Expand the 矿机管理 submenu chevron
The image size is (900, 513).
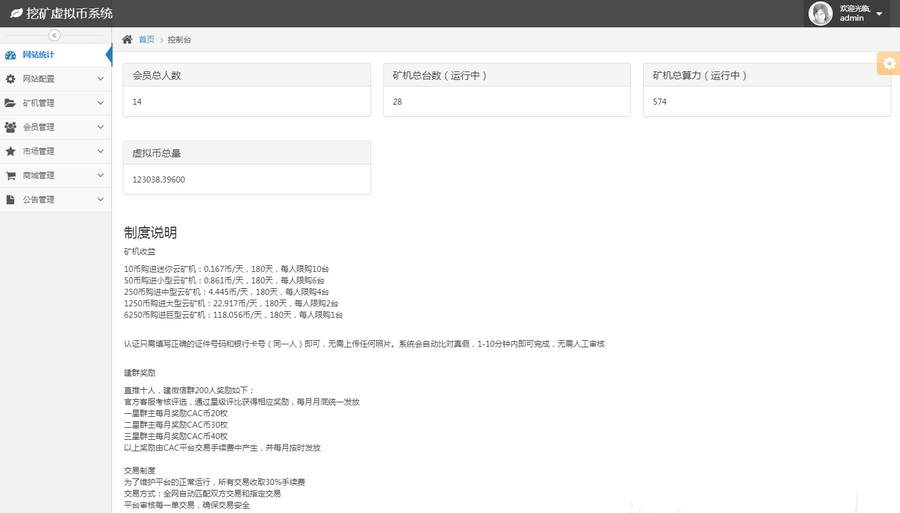click(100, 103)
